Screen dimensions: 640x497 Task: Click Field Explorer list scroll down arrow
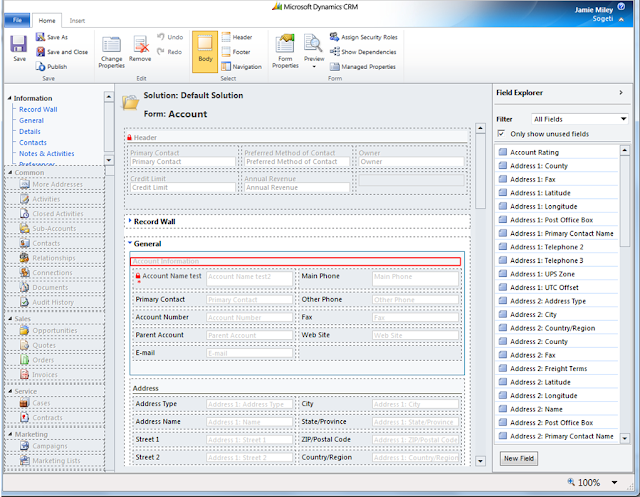pos(624,438)
